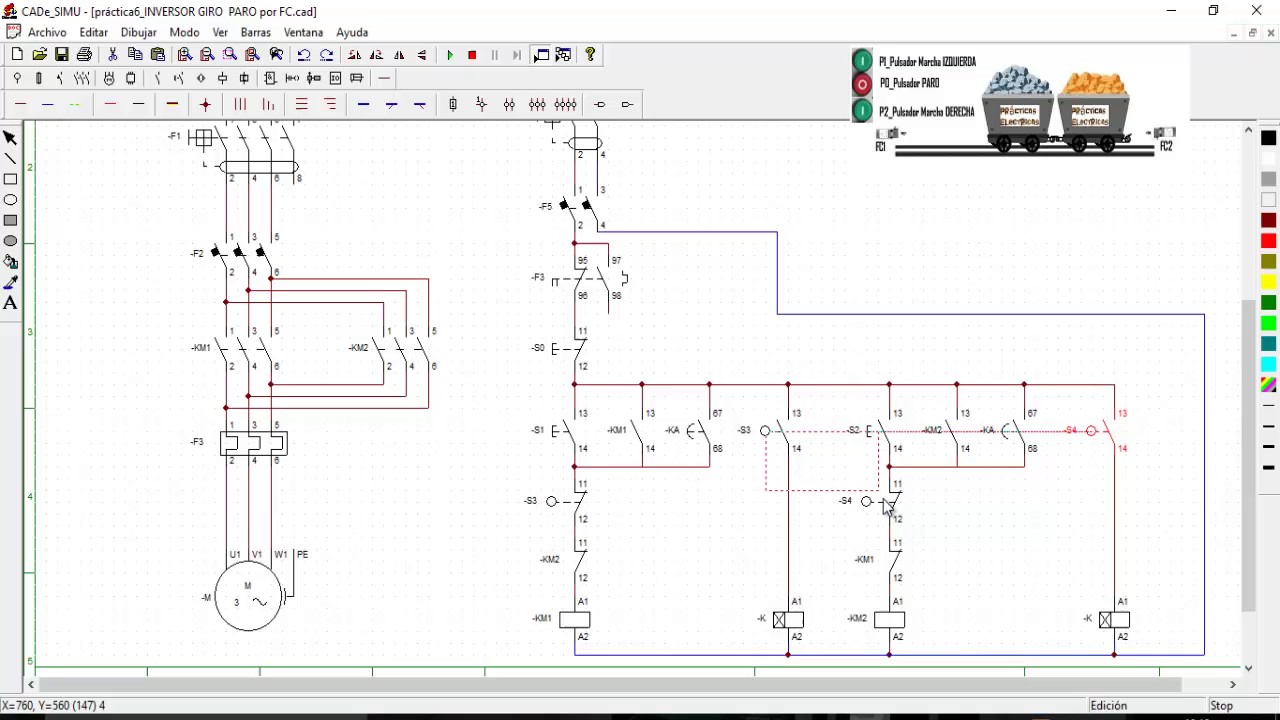
Task: Pause the simulation with the pause button
Action: [x=494, y=55]
